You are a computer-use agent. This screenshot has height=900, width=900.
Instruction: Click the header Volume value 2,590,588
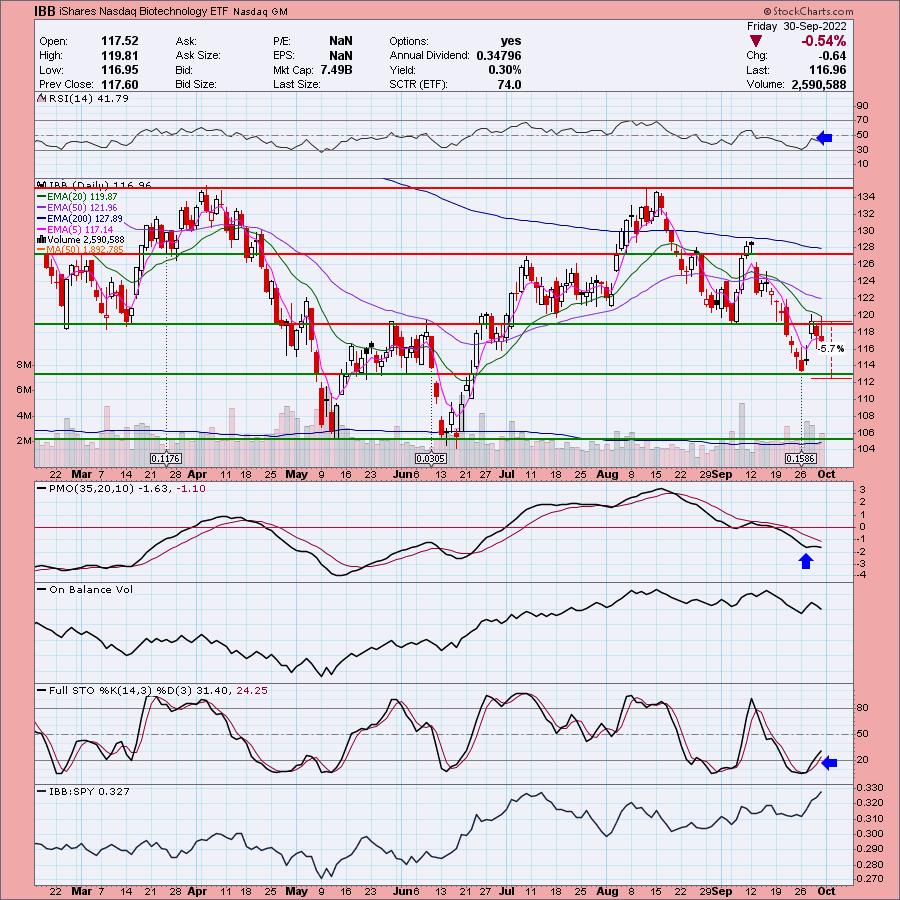click(x=818, y=84)
